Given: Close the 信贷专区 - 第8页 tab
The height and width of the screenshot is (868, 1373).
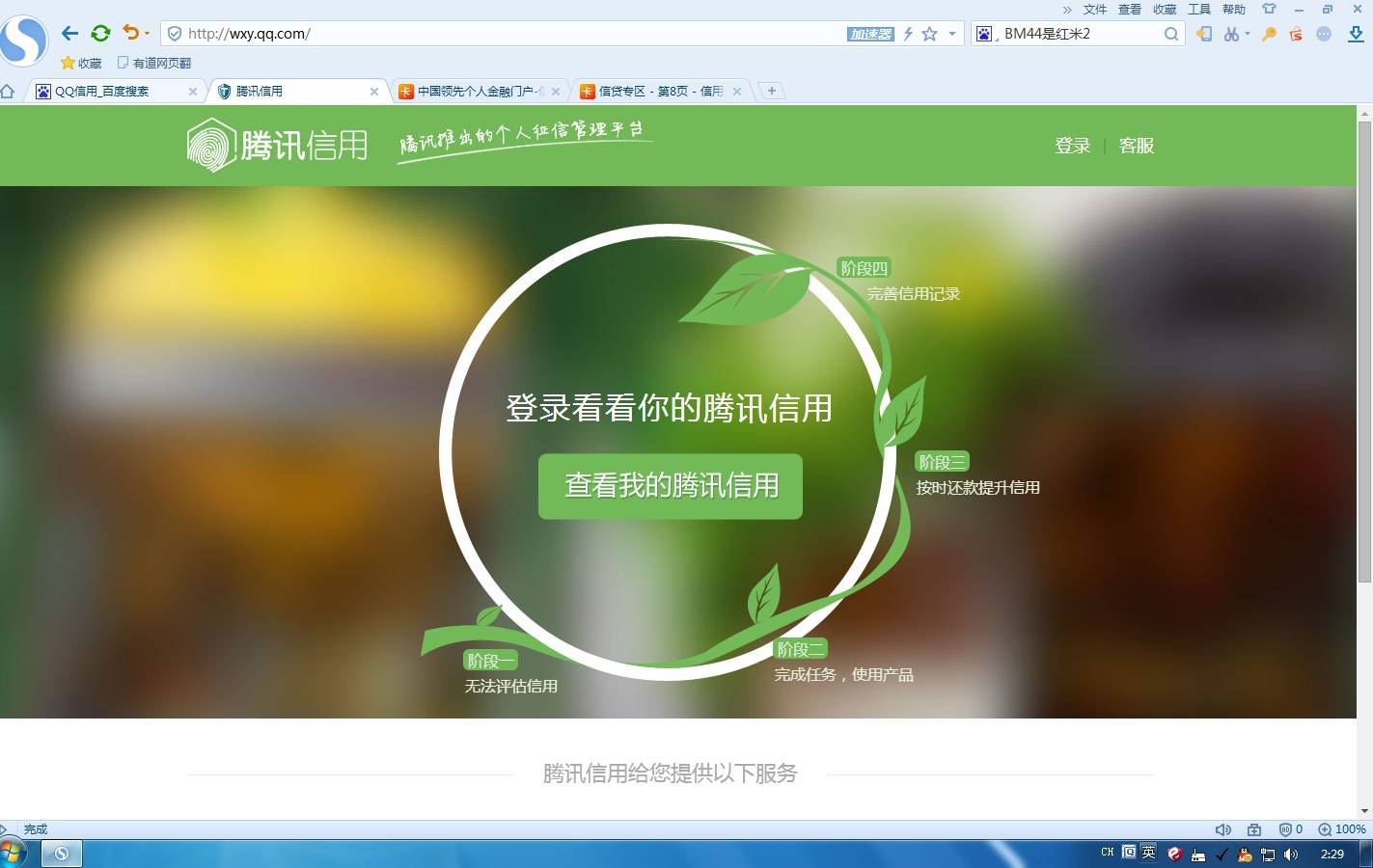Looking at the screenshot, I should (x=737, y=92).
